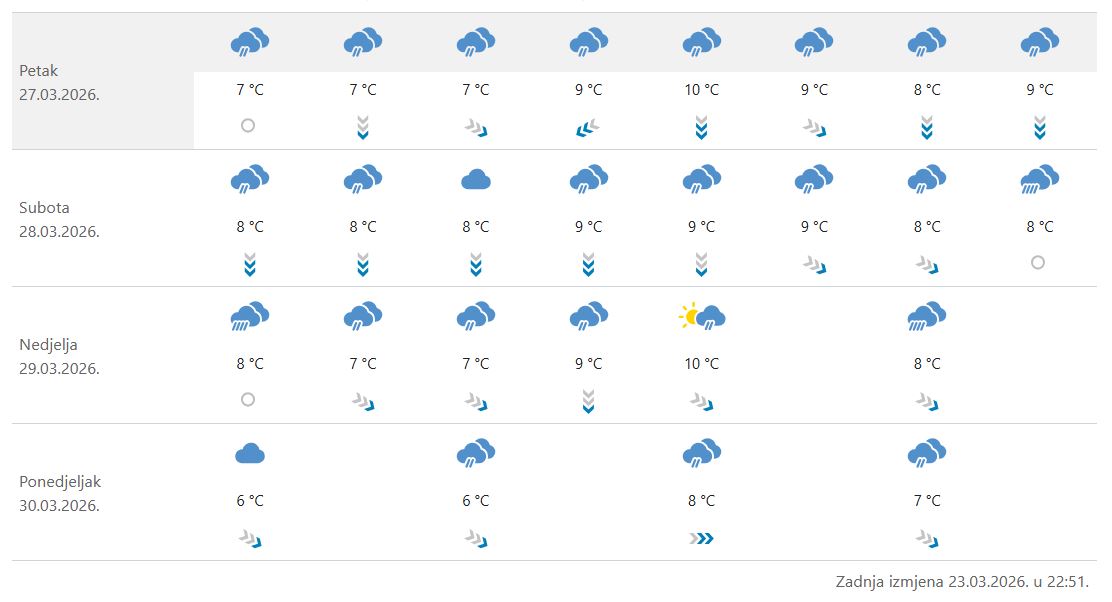Screen dimensions: 1112x602
Task: Click the rain cloud above Ponedjeljak 8 °C
Action: coord(701,452)
